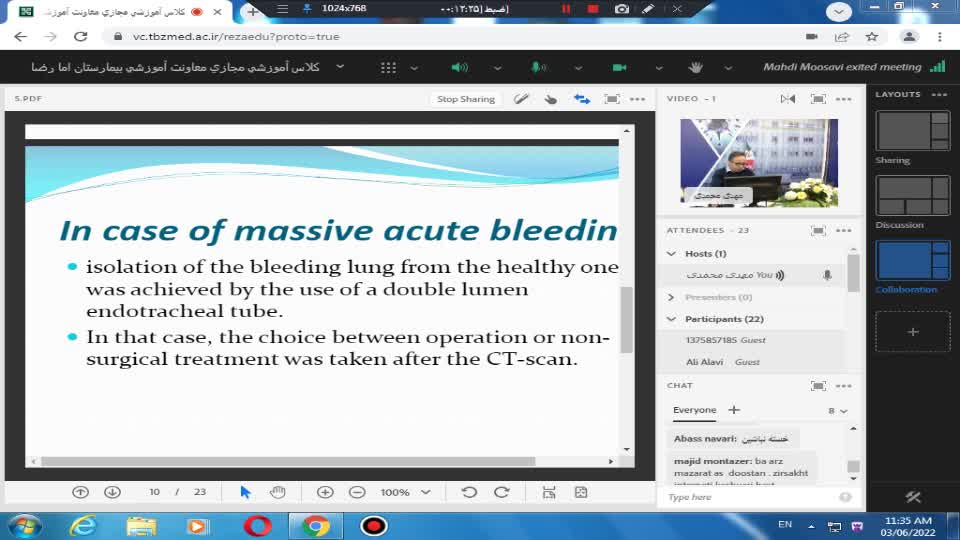Zoom in on the shared document

[325, 492]
